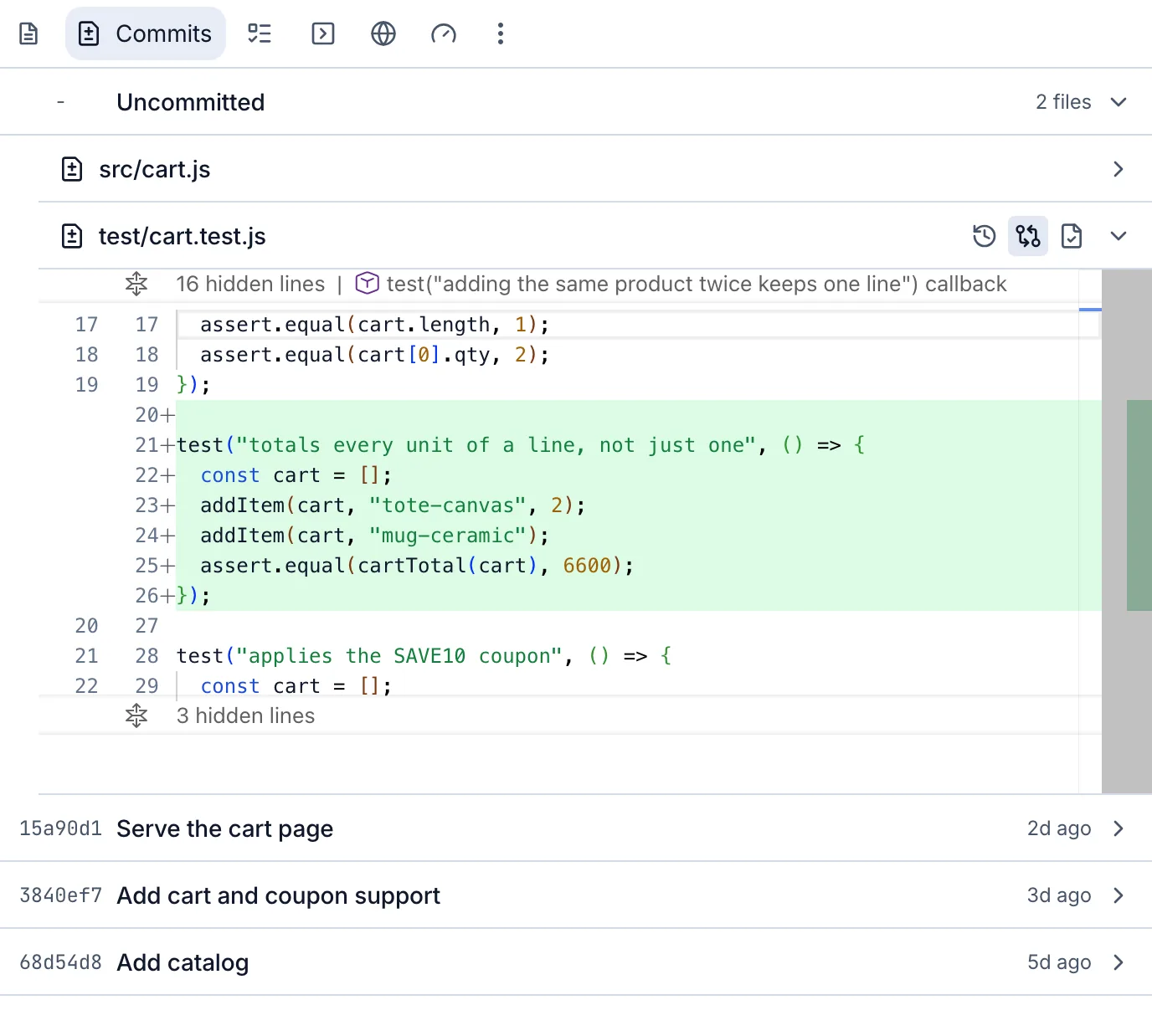
Task: Expand the 15a90d1 commit chevron
Action: (1119, 828)
